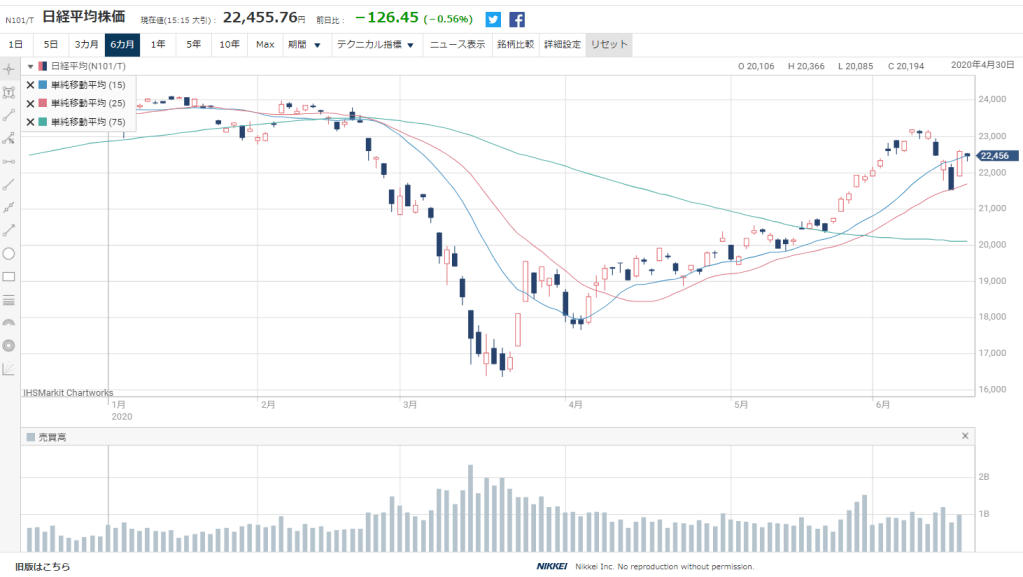Click the リセット button
This screenshot has width=1023, height=577.
(x=609, y=45)
